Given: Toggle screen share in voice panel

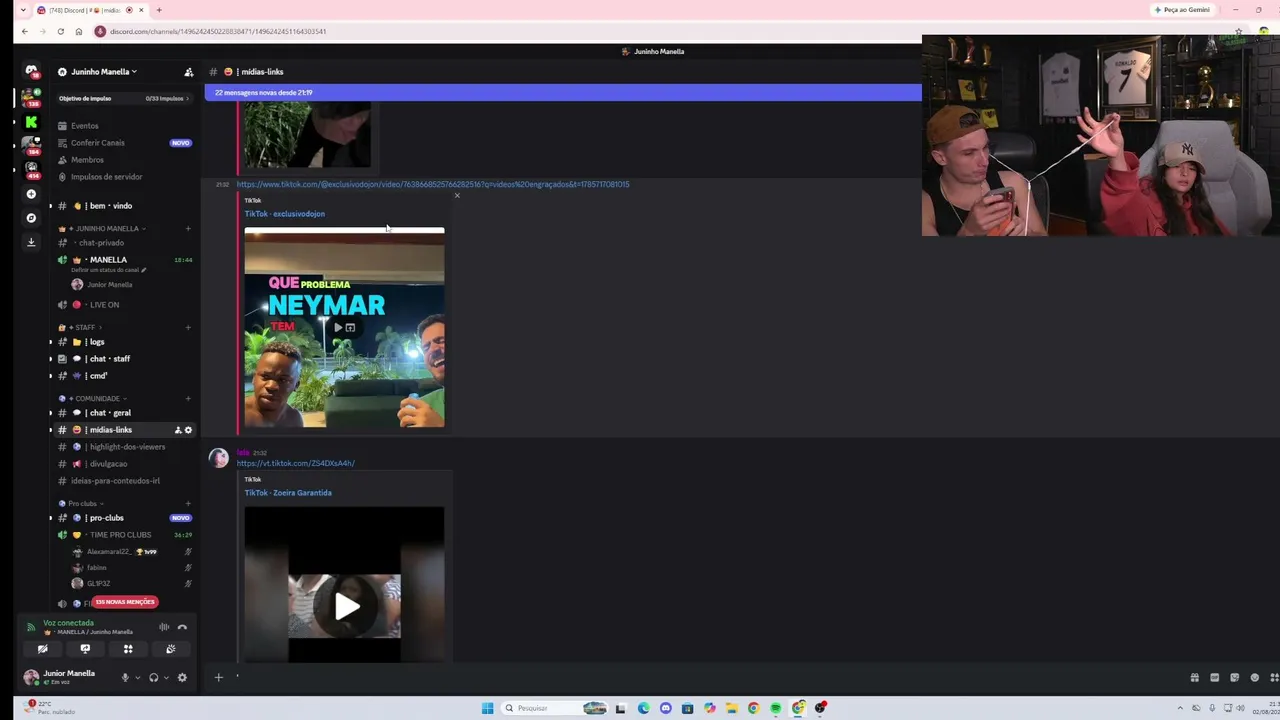Looking at the screenshot, I should pos(85,649).
